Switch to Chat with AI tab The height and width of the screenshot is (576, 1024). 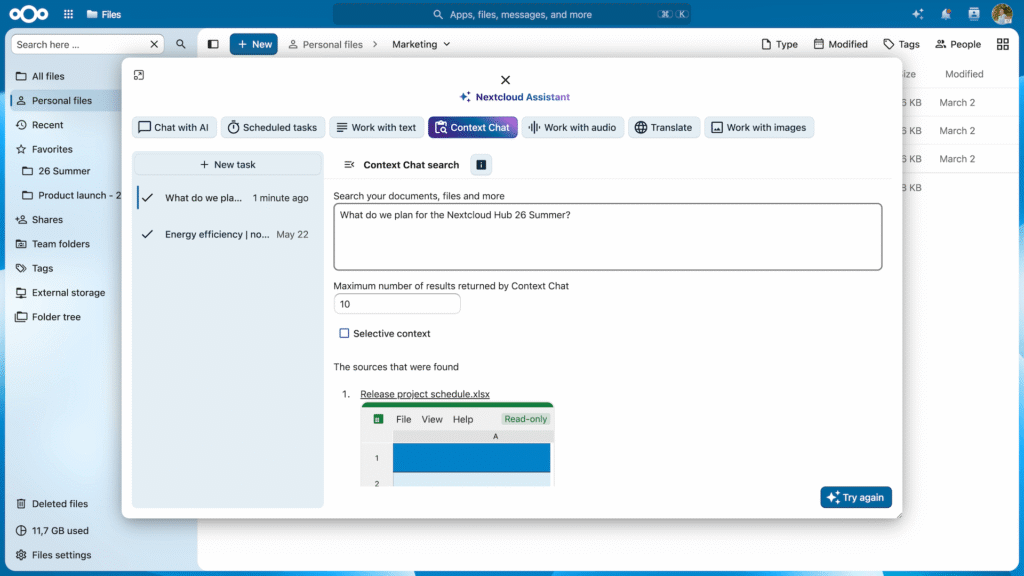[x=174, y=127]
